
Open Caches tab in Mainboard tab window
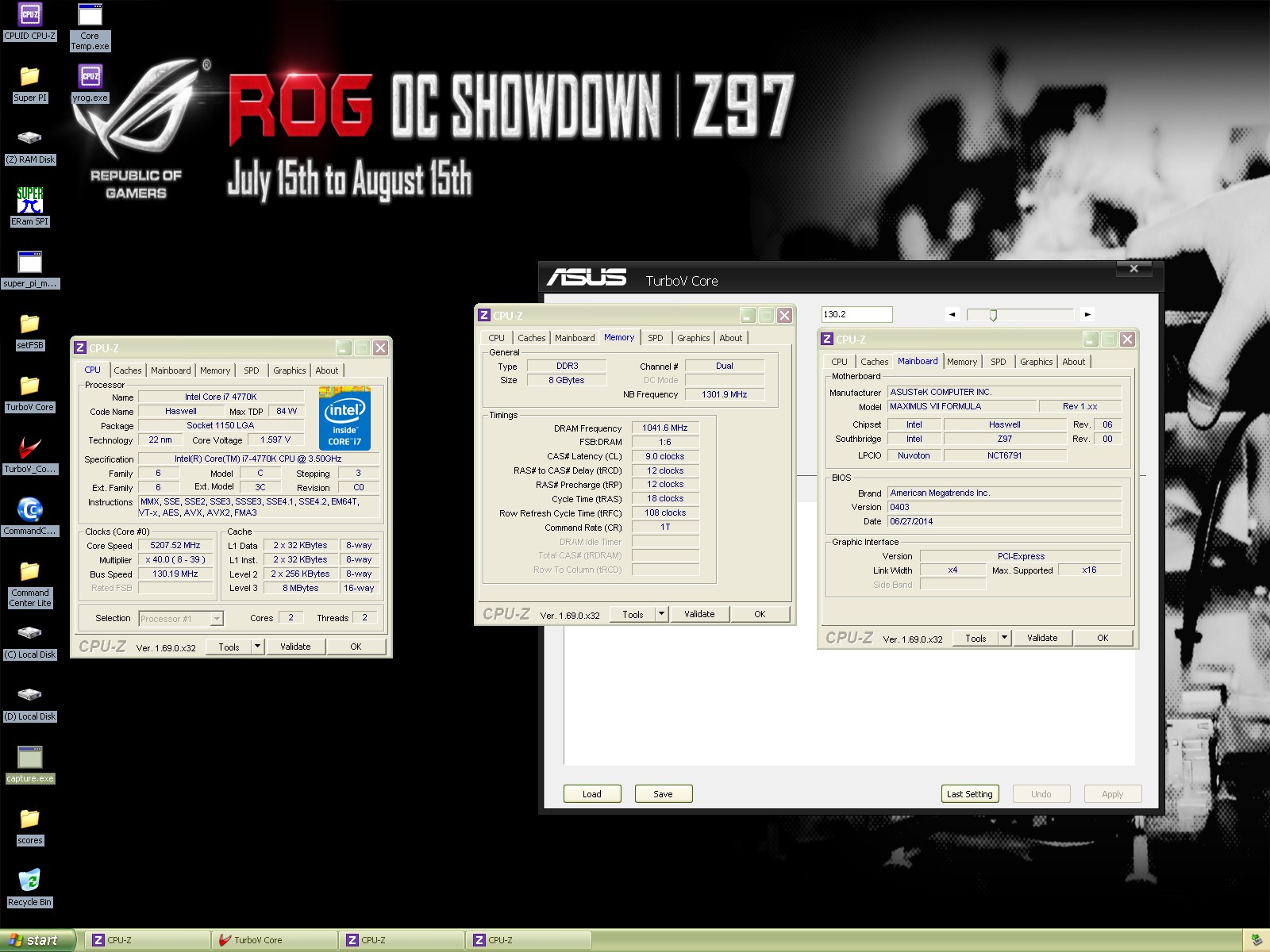[x=874, y=362]
